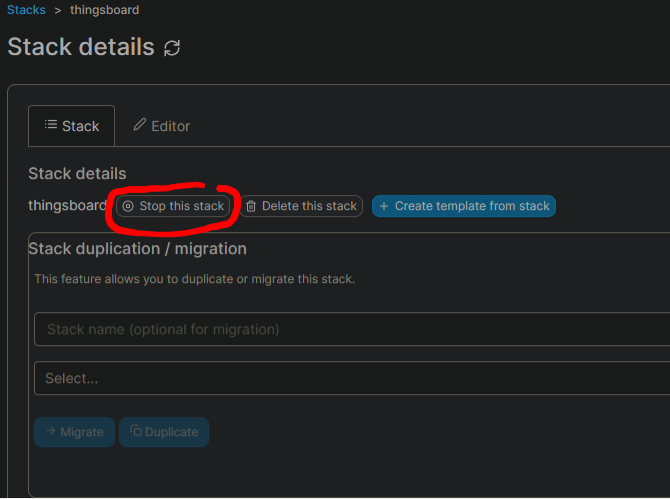
Task: Hit the Migrate button
Action: coord(74,432)
